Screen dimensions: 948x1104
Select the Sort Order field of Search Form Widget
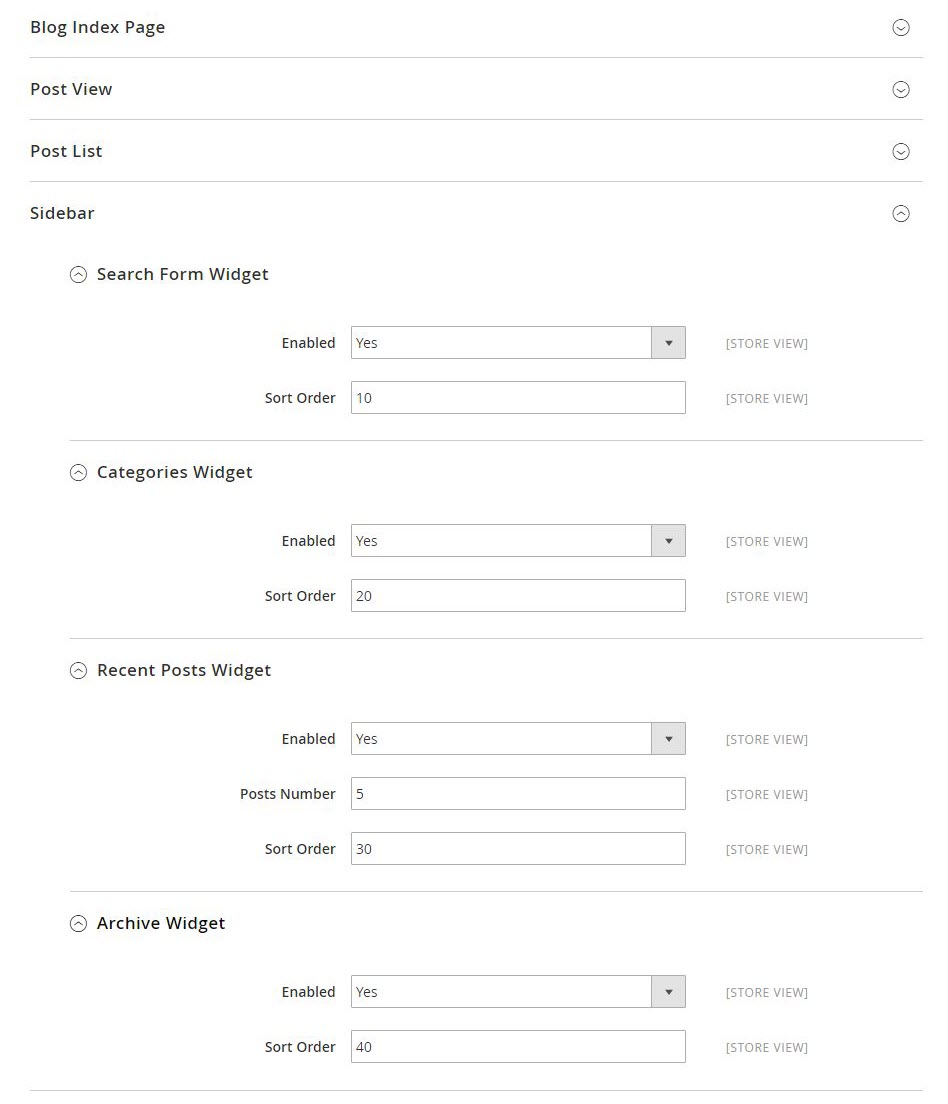pos(517,397)
